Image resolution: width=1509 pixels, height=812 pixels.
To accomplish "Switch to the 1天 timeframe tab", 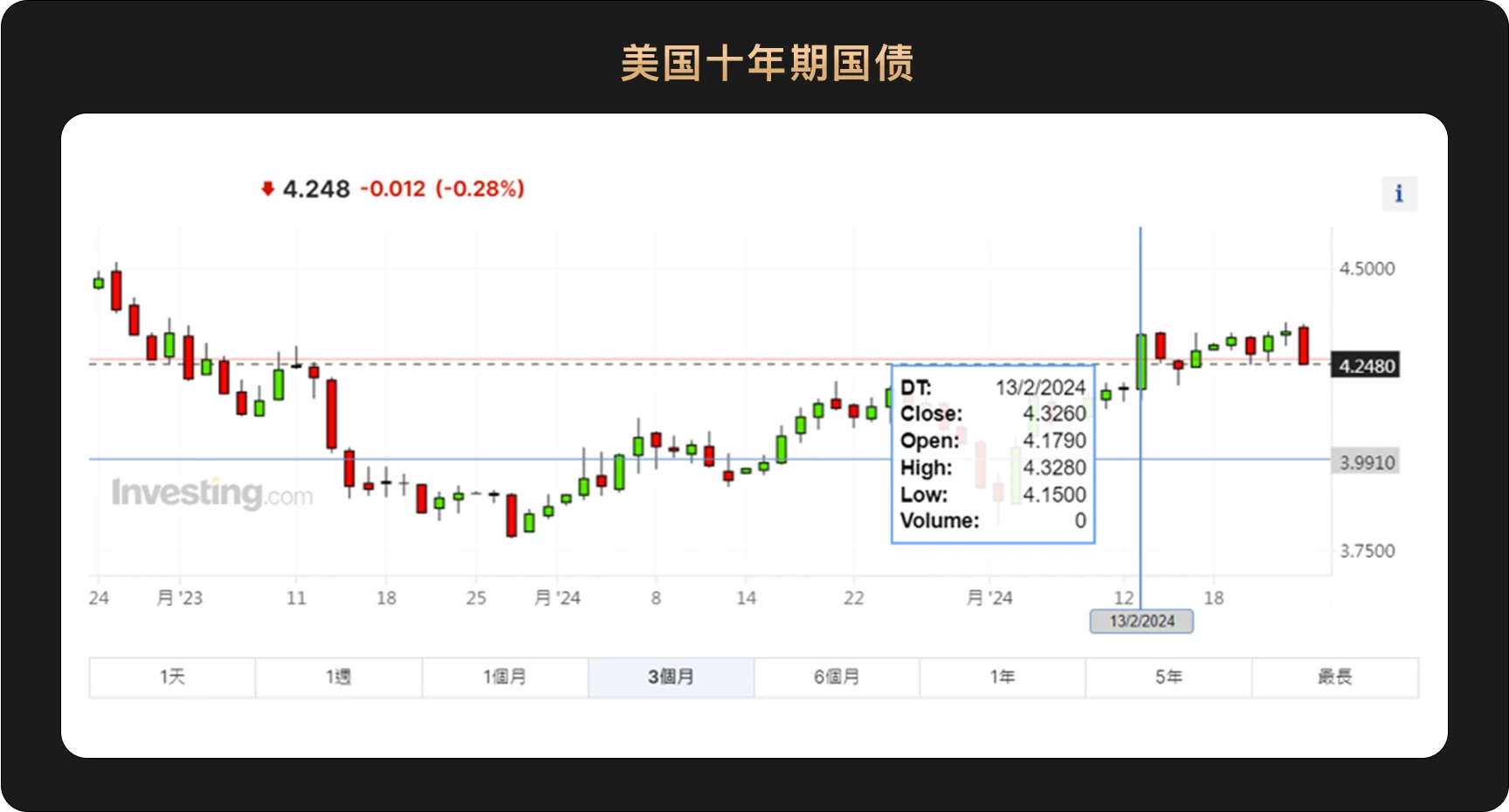I will pos(171,677).
